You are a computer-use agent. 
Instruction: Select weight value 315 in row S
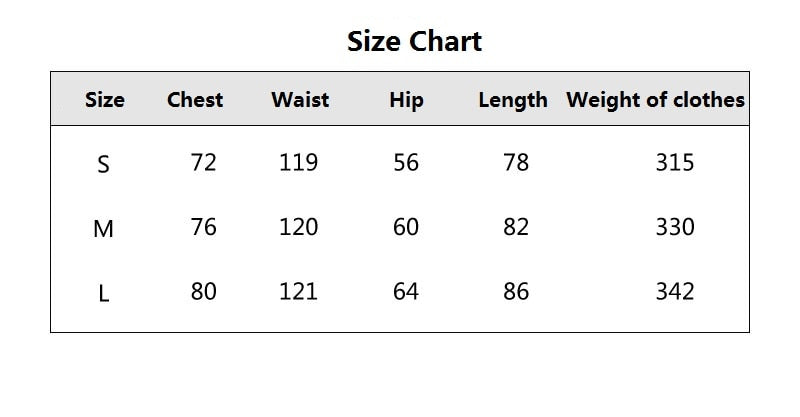click(x=674, y=162)
